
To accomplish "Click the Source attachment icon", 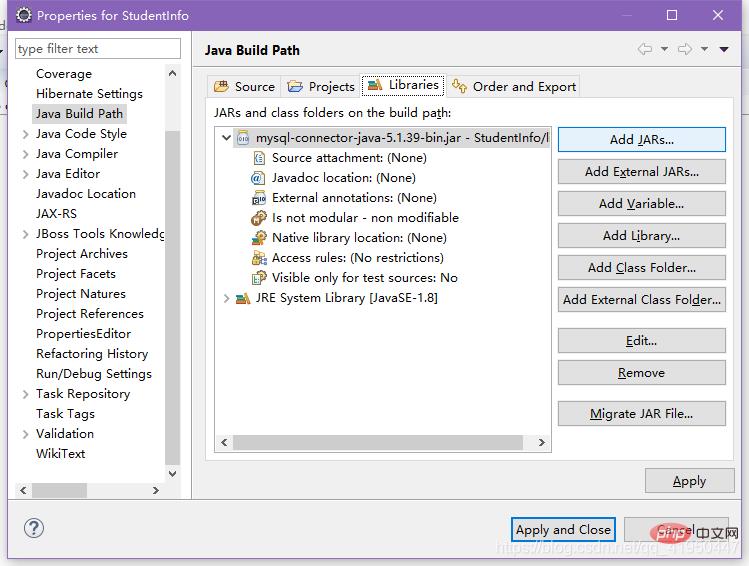I will click(x=259, y=158).
